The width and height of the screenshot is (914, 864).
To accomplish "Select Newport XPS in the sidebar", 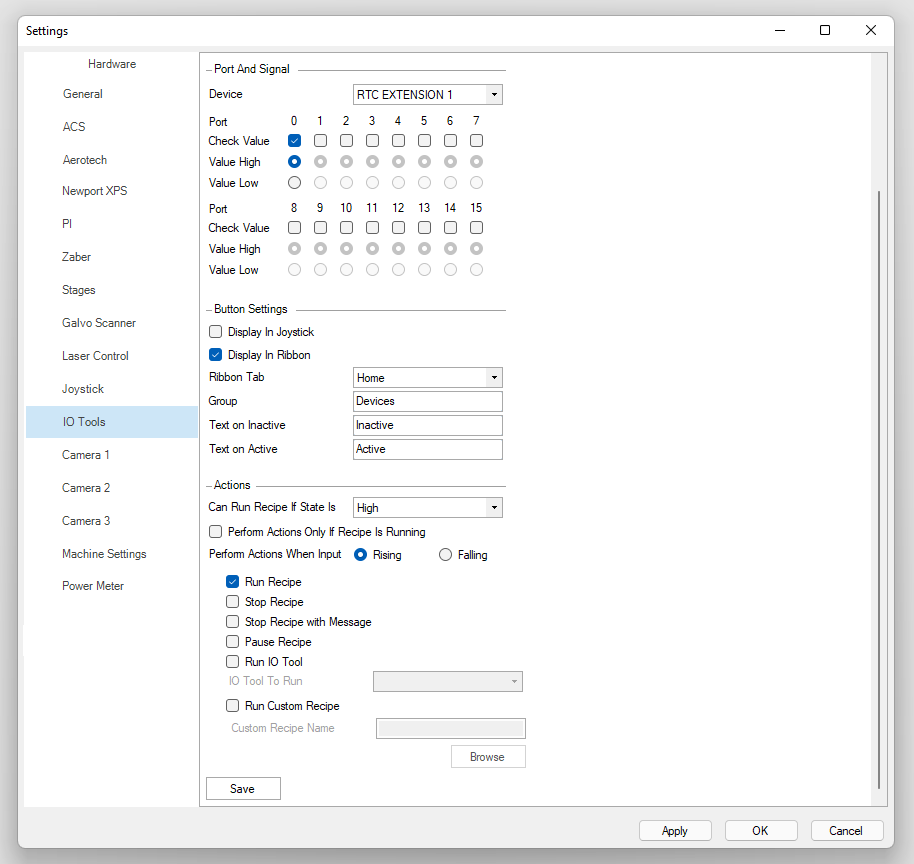I will 95,191.
